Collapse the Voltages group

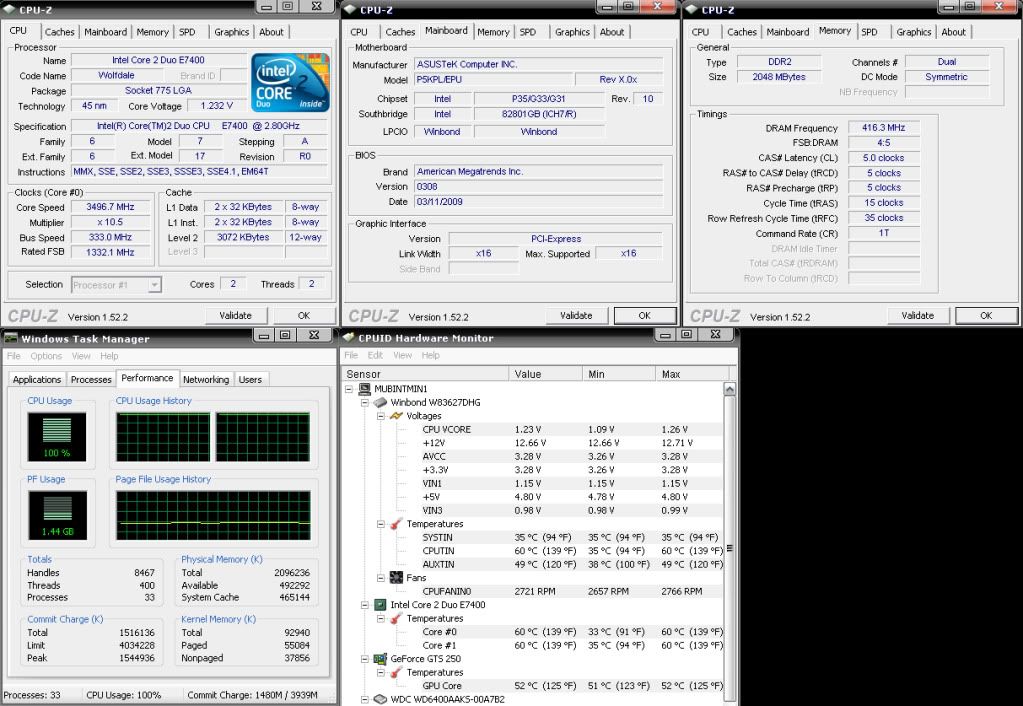(381, 416)
